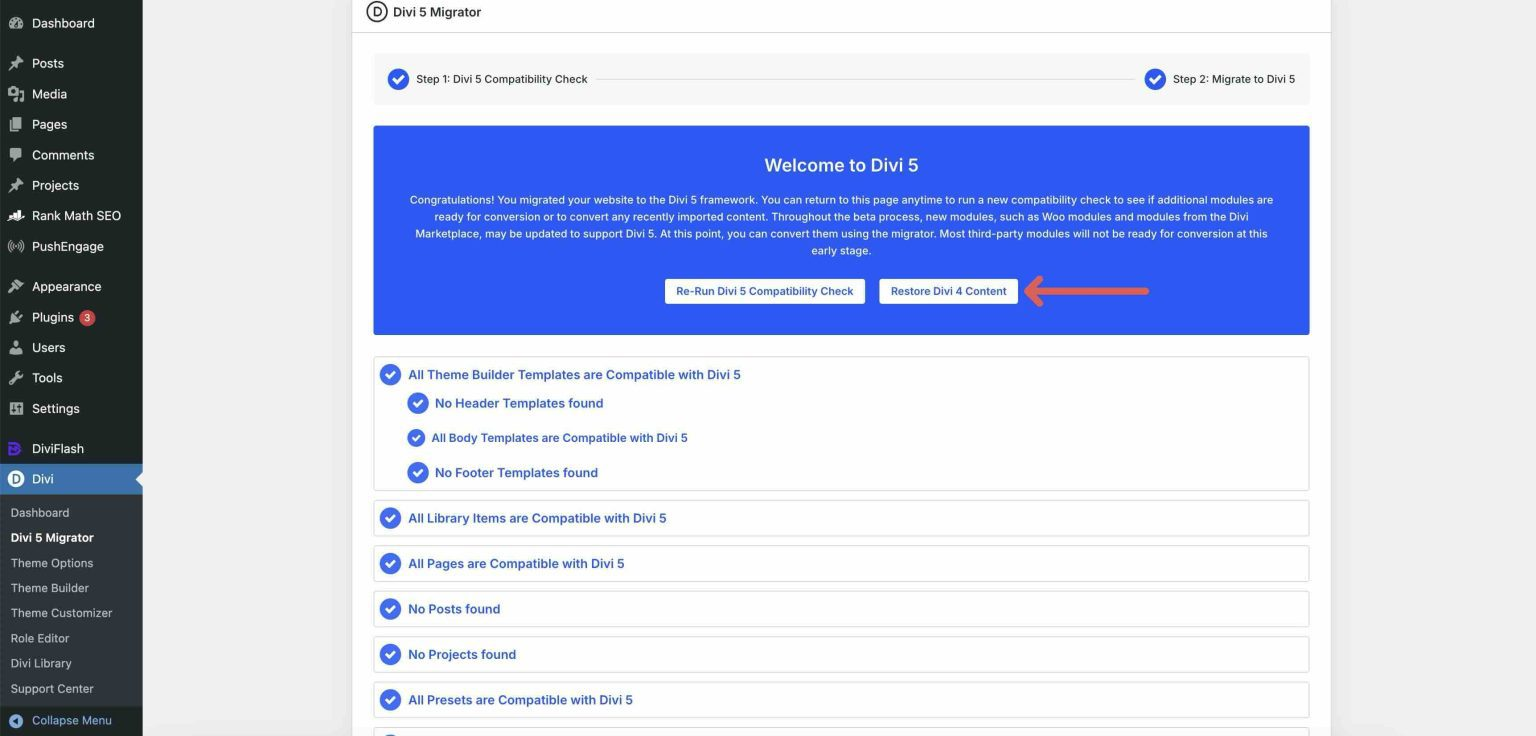Click Re-Run Divi 5 Compatibility Check button

tap(765, 291)
